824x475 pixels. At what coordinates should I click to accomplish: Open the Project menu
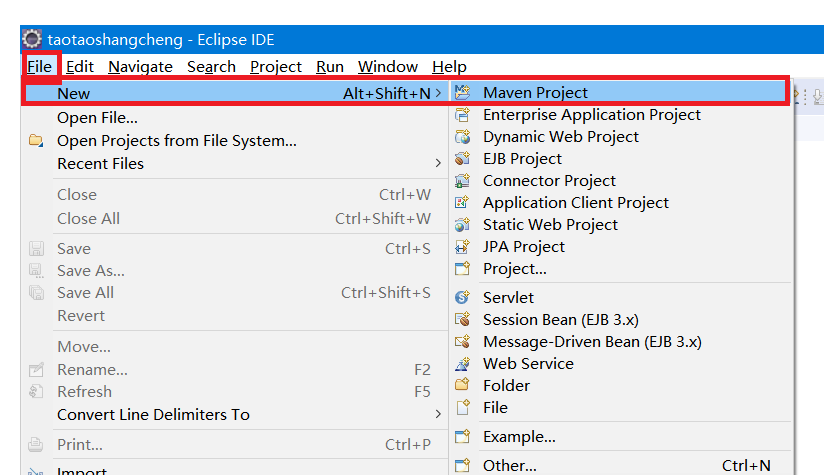276,67
